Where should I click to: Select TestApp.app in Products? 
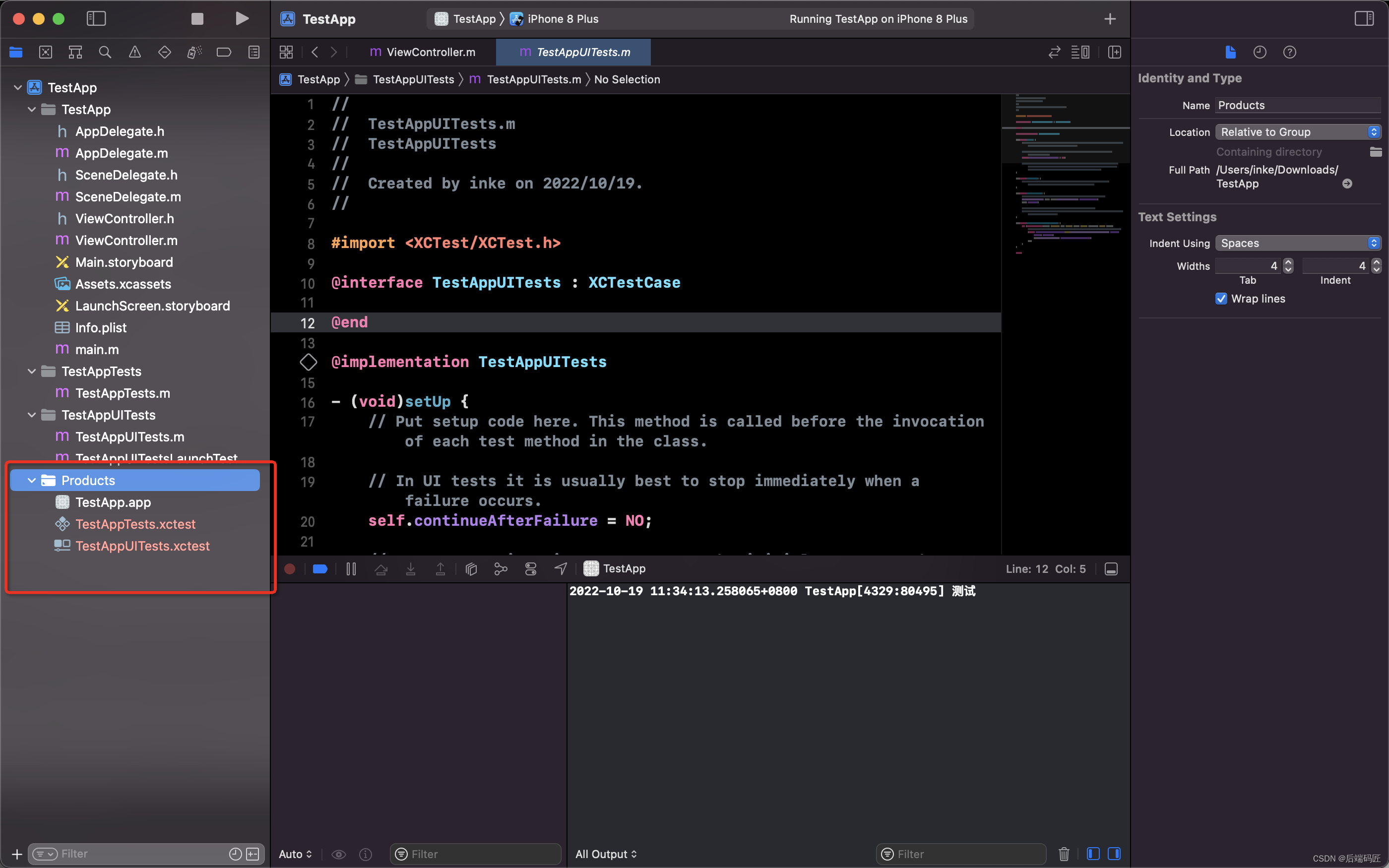click(x=113, y=502)
